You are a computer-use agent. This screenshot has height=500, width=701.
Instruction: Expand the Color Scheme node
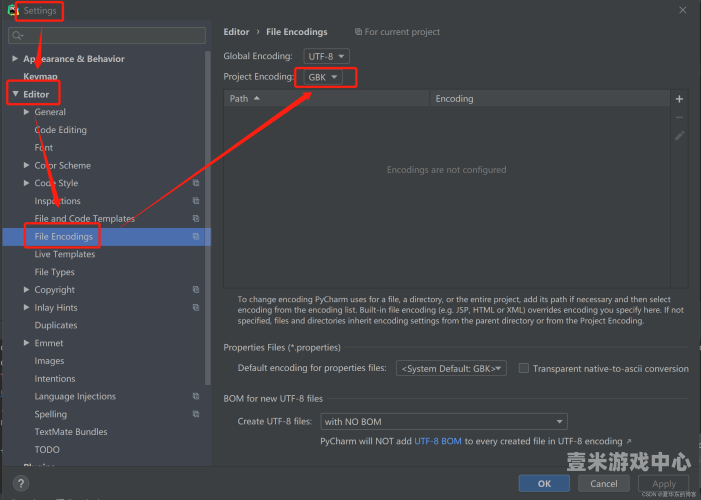pos(26,165)
